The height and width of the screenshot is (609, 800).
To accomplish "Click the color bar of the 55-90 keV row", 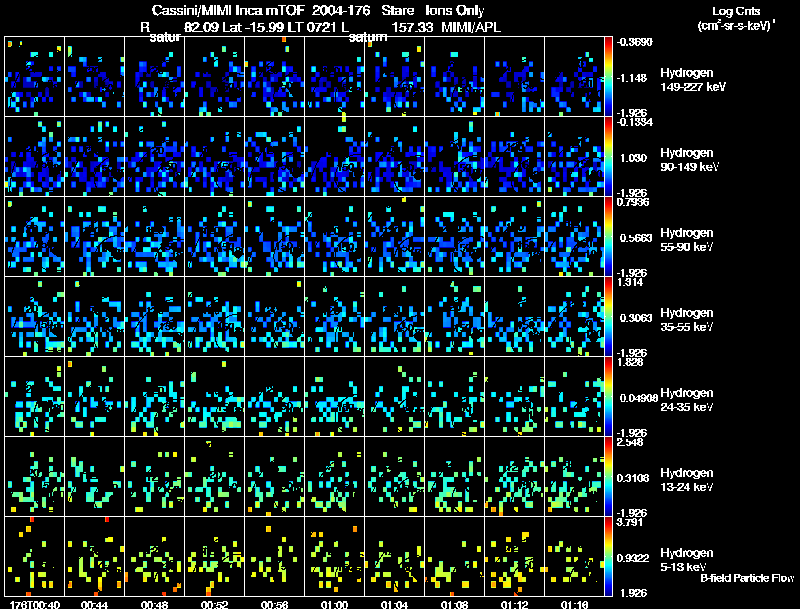I will 608,237.
